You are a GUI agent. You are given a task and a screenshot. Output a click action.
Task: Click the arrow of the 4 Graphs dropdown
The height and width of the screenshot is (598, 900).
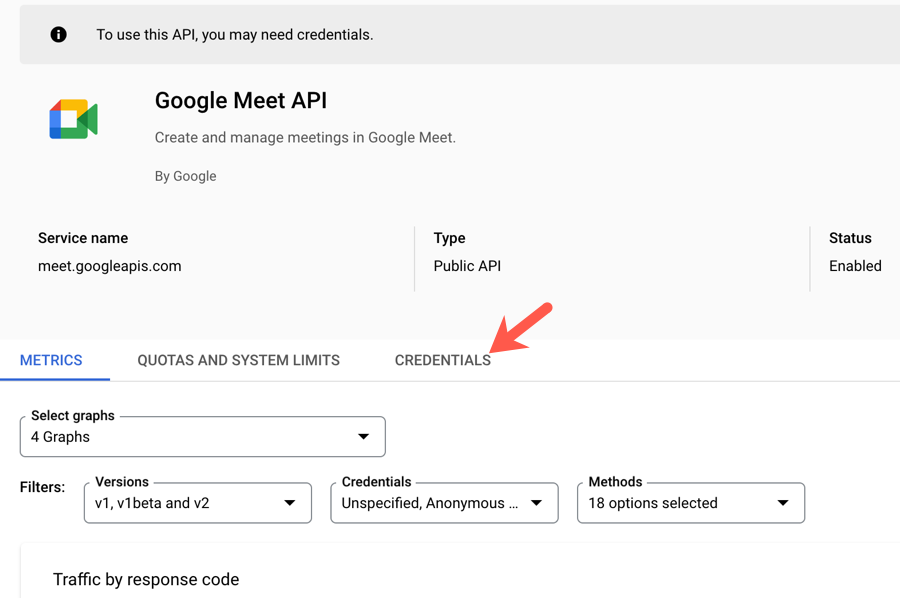363,437
